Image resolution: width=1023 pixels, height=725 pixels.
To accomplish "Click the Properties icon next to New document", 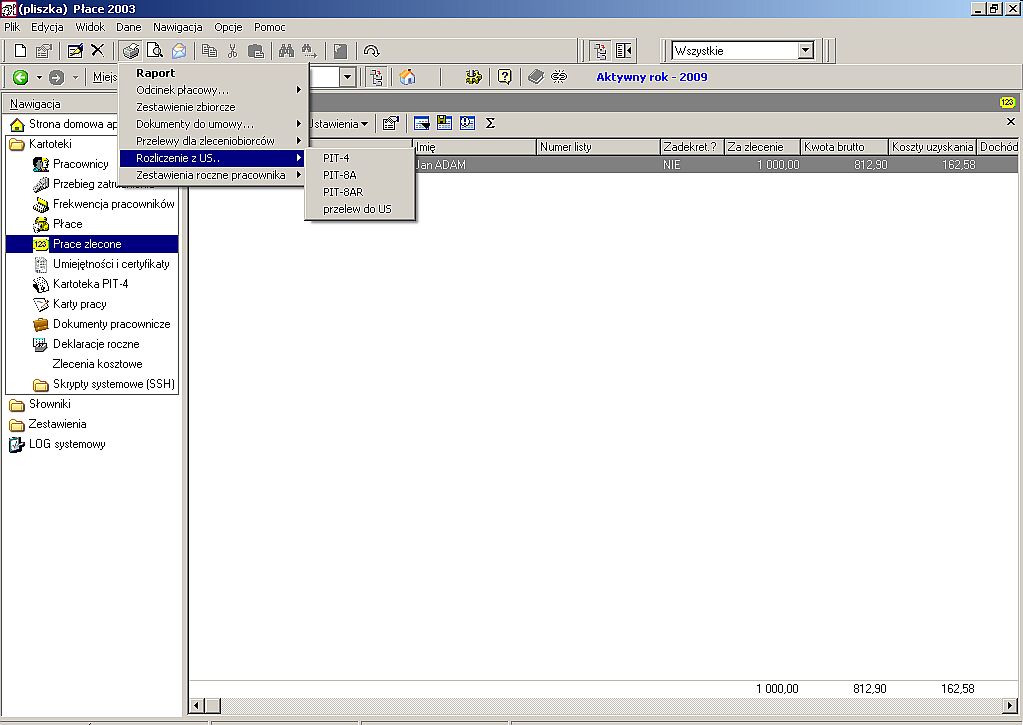I will pyautogui.click(x=44, y=51).
